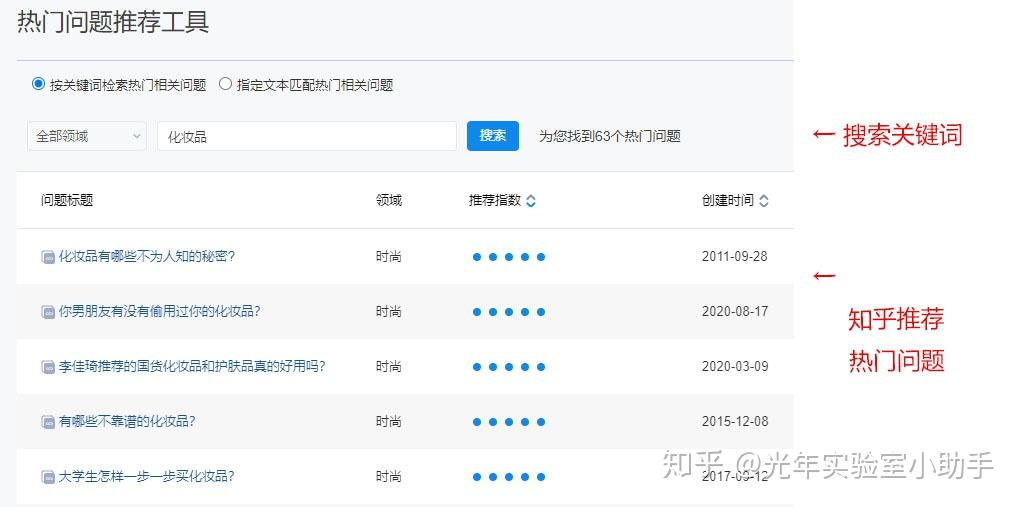Click 时尚 in the 2011-09-28 row
This screenshot has height=507, width=1020.
[x=388, y=256]
